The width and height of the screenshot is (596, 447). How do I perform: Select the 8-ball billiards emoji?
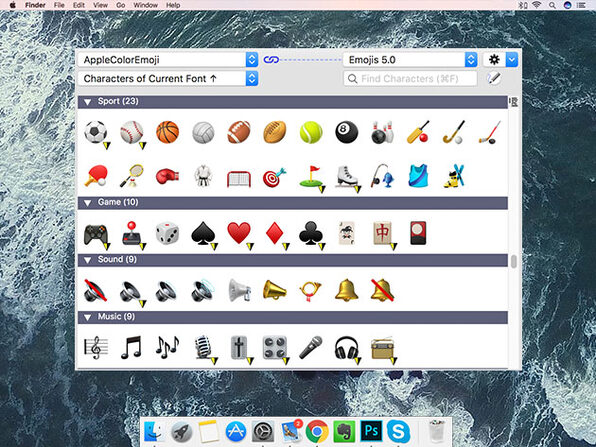pyautogui.click(x=346, y=132)
